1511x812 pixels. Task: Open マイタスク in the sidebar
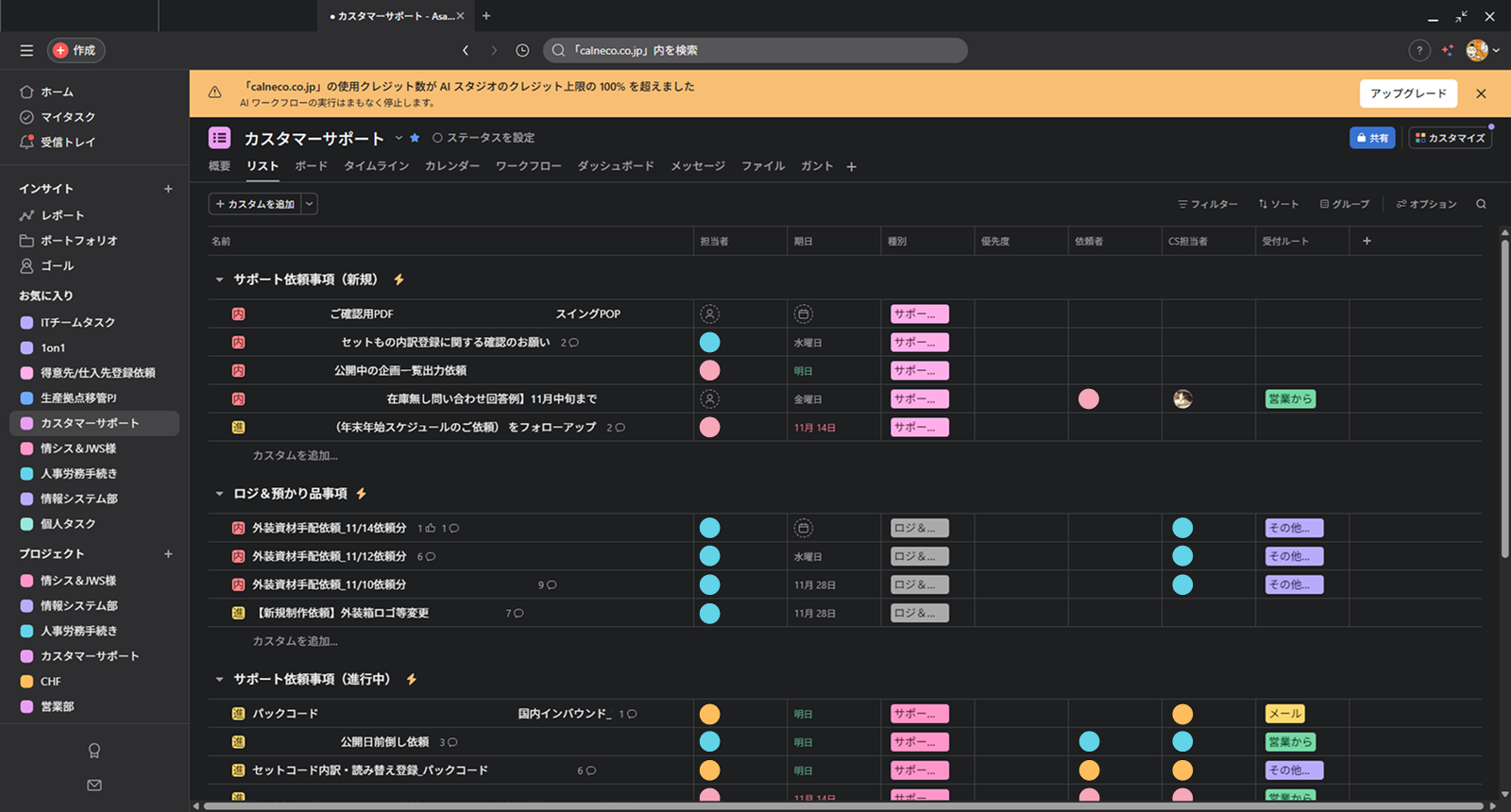point(68,117)
